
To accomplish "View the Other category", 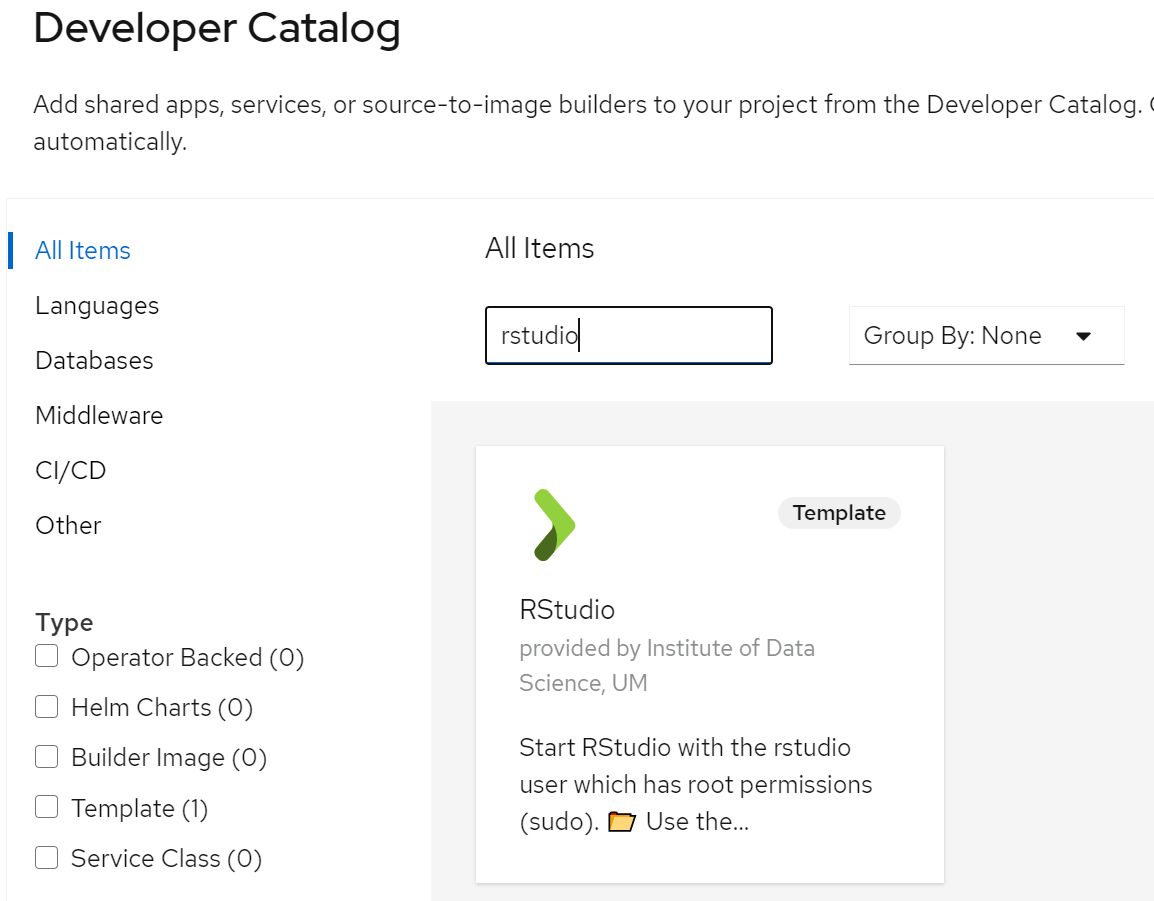I will coord(68,526).
